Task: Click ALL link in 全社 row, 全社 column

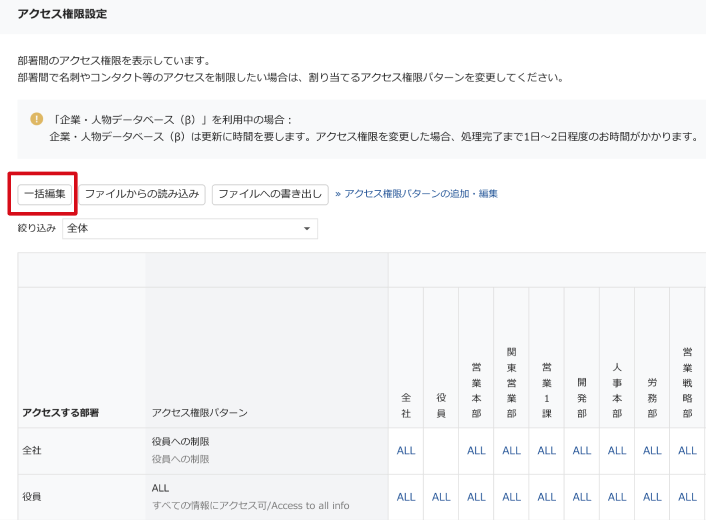Action: pos(406,451)
